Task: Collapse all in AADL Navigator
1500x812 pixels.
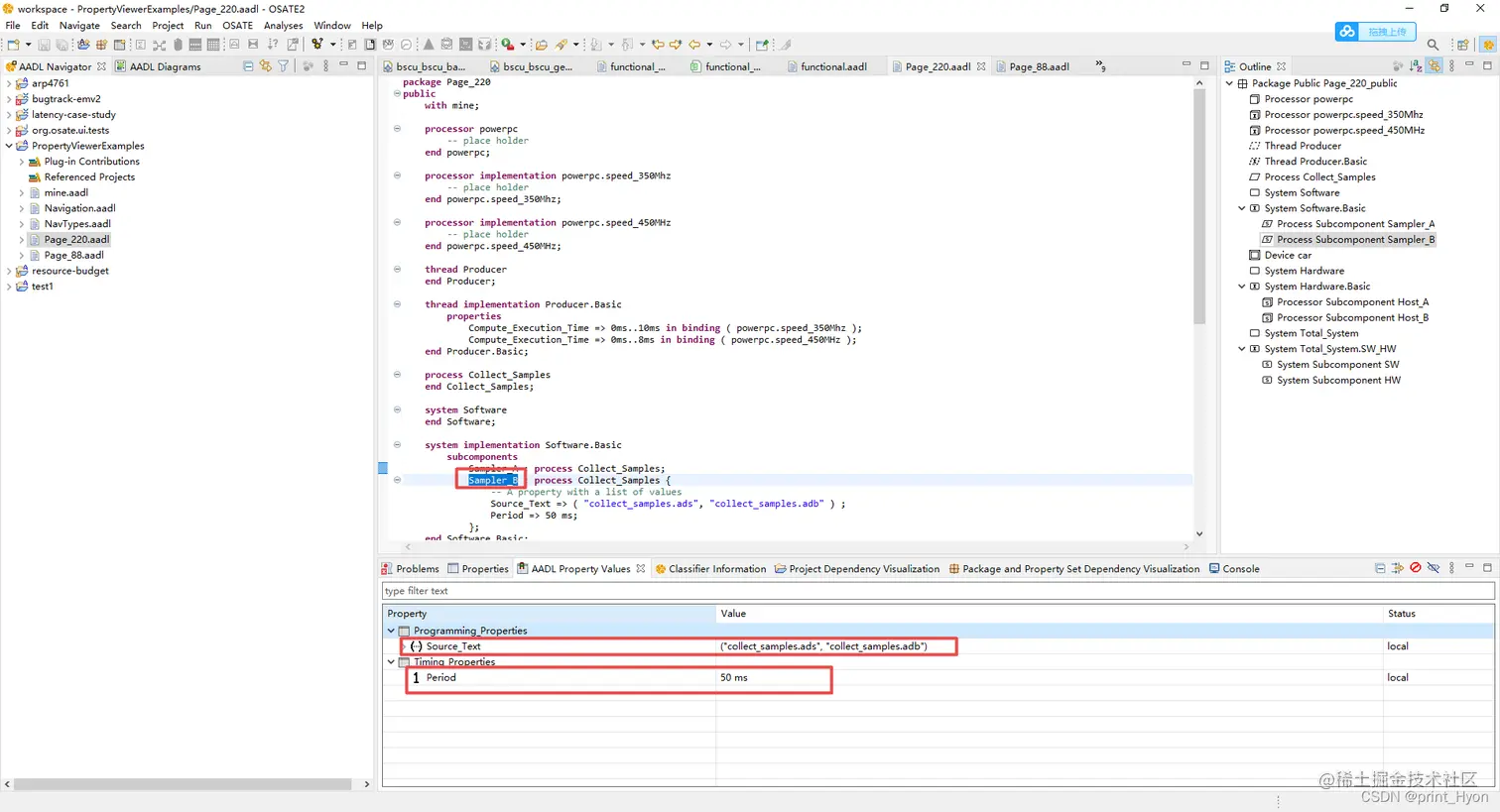Action: click(x=248, y=66)
